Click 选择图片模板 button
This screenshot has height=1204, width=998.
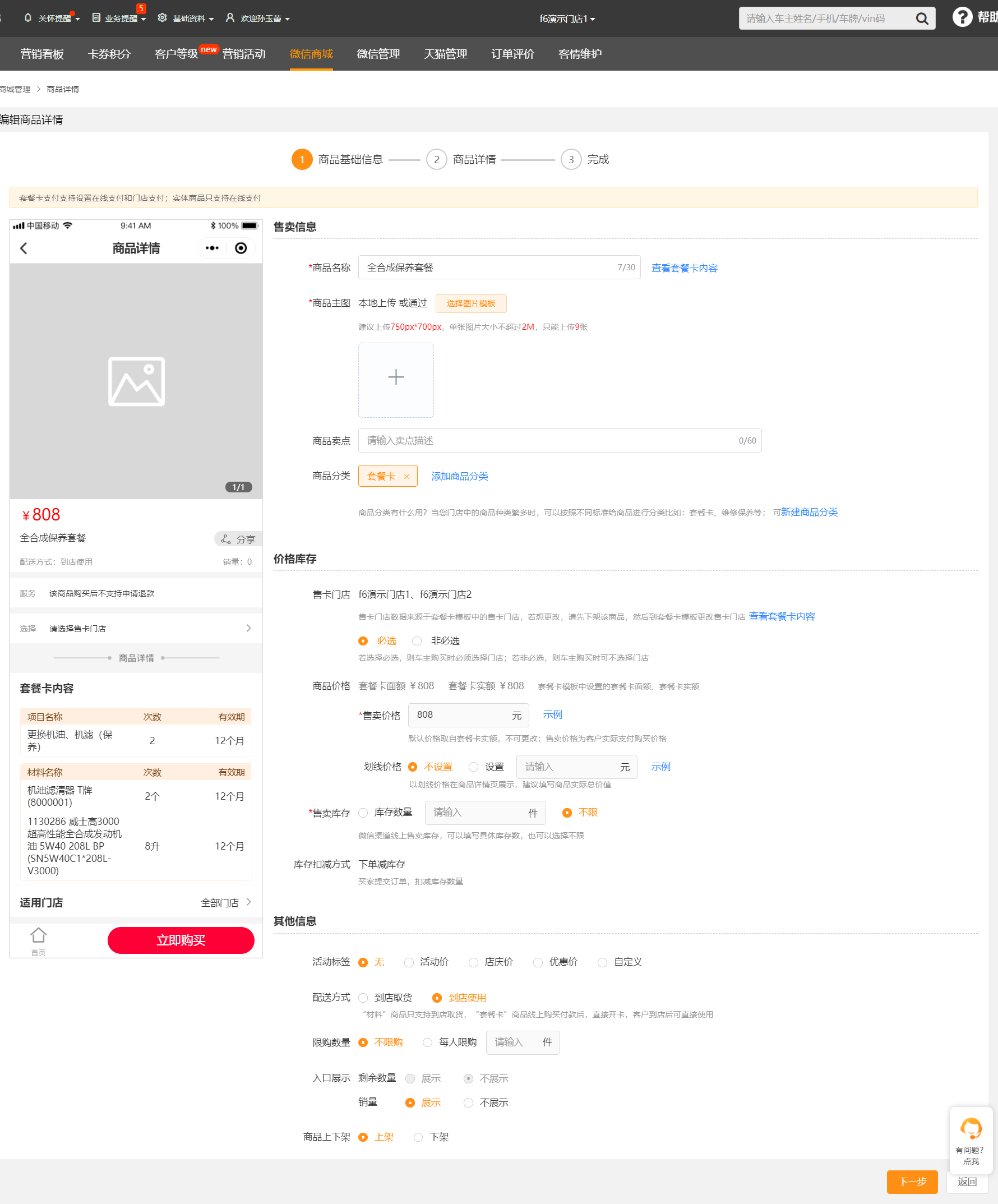pyautogui.click(x=471, y=303)
